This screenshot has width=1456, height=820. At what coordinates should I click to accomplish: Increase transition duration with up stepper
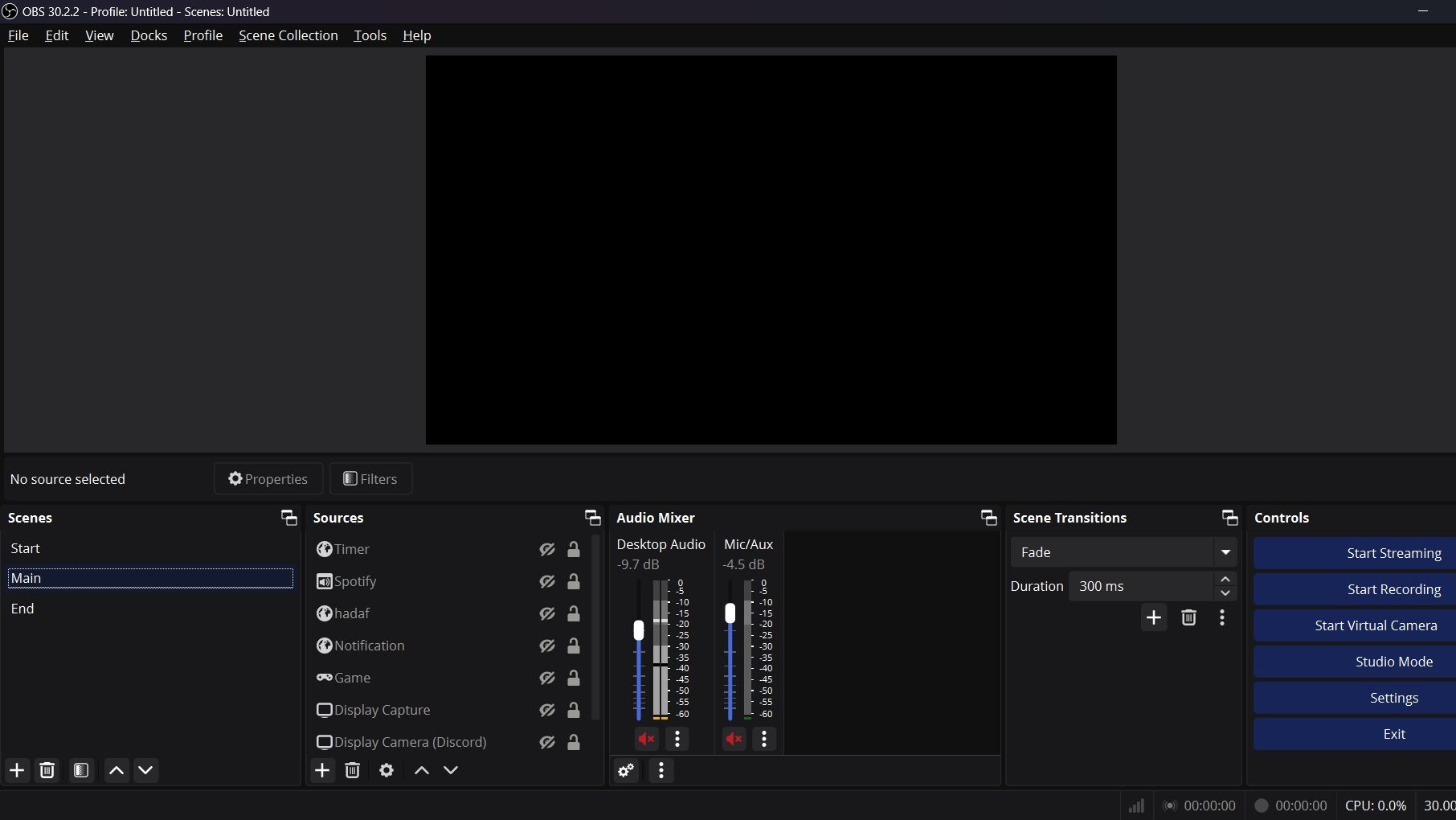click(x=1225, y=579)
